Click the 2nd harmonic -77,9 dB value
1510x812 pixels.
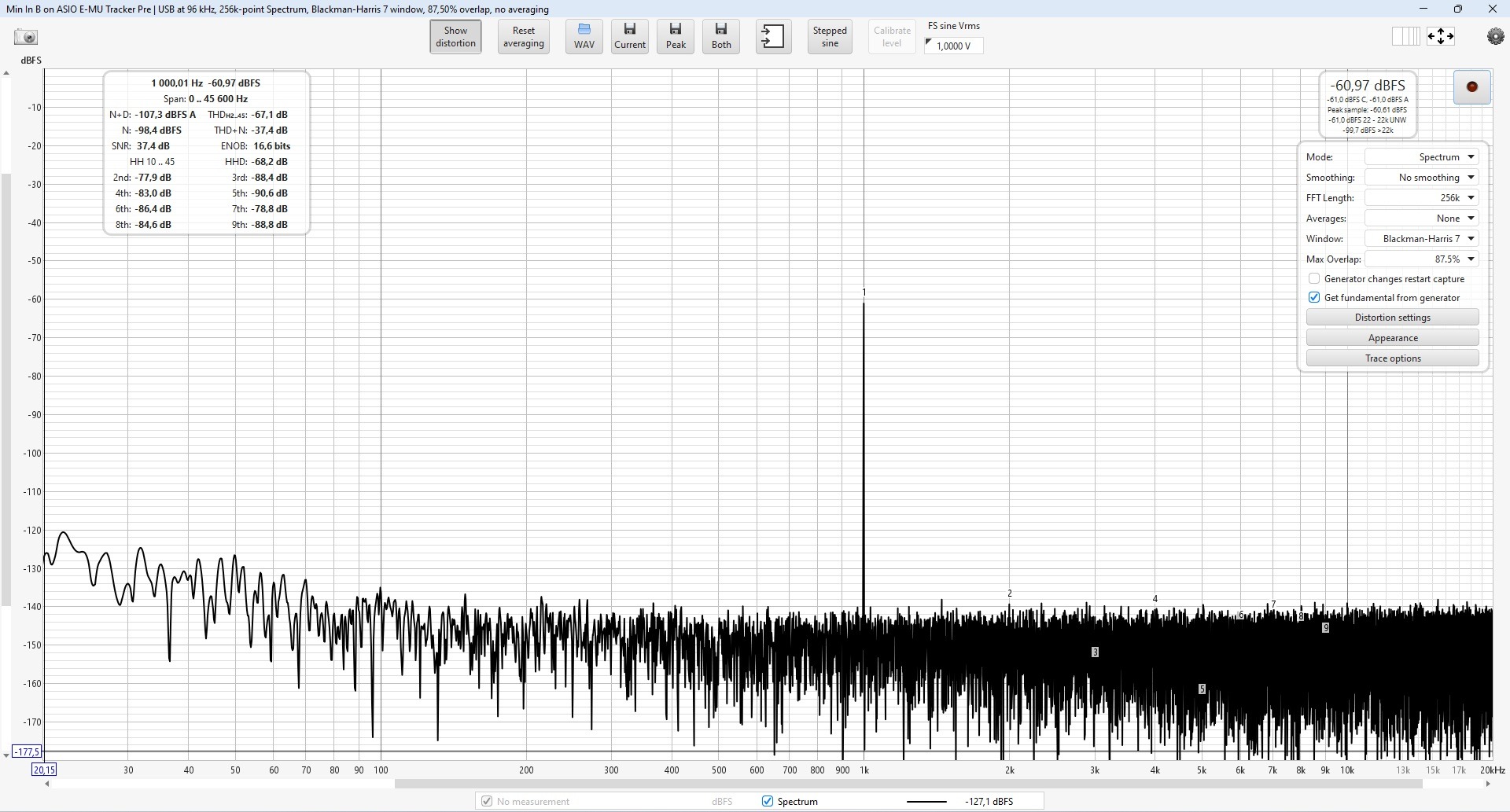point(153,178)
